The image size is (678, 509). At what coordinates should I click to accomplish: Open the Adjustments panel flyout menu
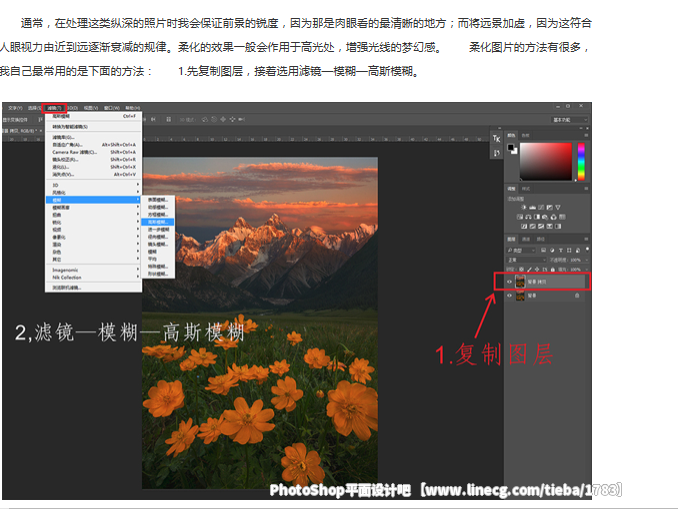[x=586, y=189]
